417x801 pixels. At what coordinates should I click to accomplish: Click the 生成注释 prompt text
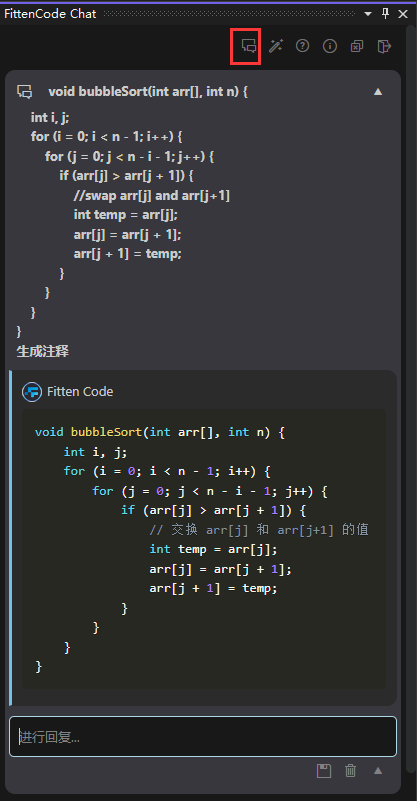(42, 351)
